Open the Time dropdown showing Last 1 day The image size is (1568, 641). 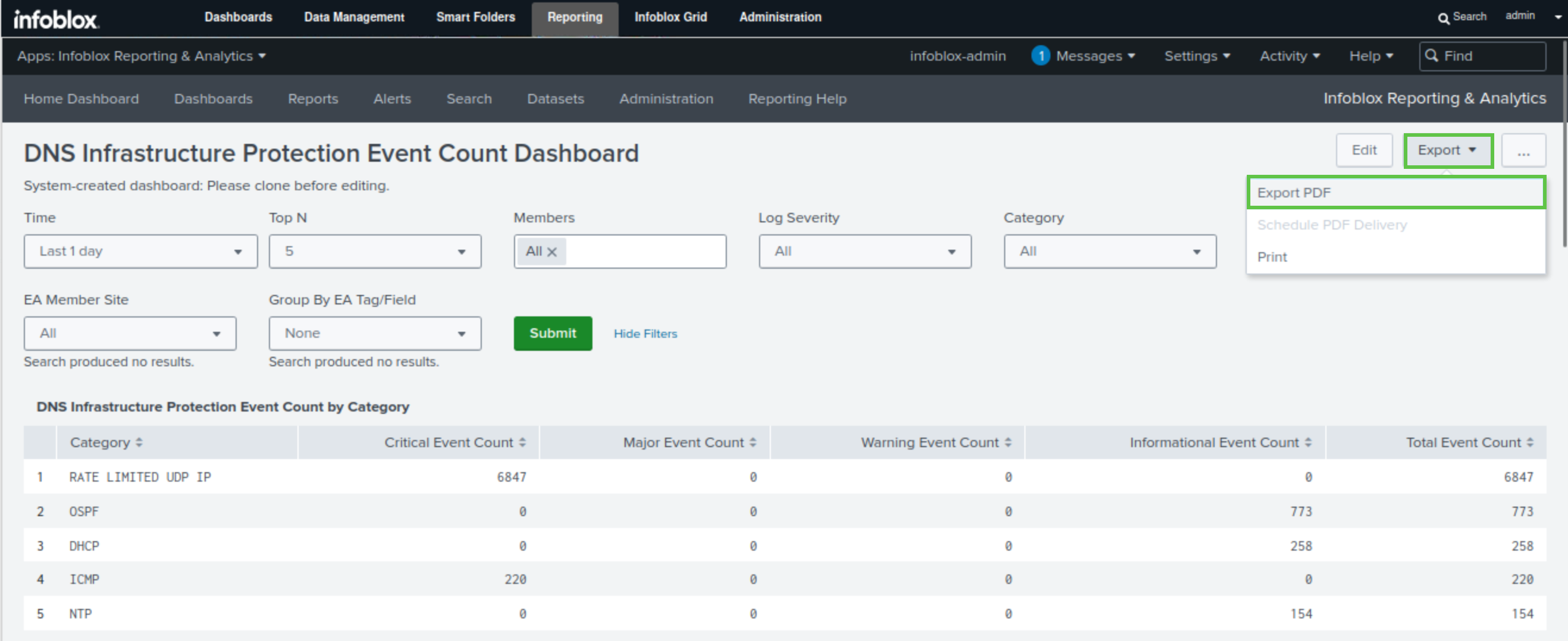pos(140,252)
